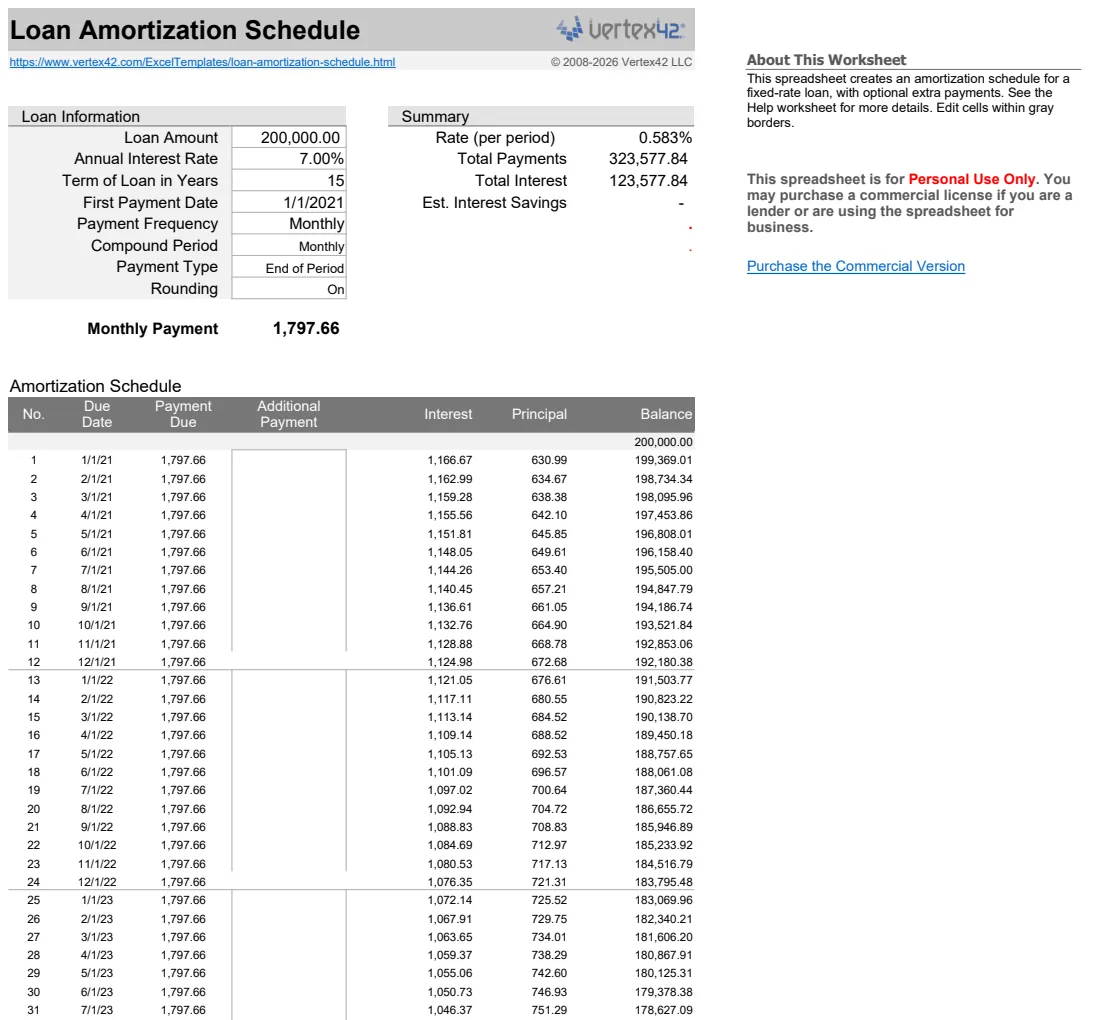Click the About This Worksheet heading
1093x1020 pixels.
click(x=826, y=60)
